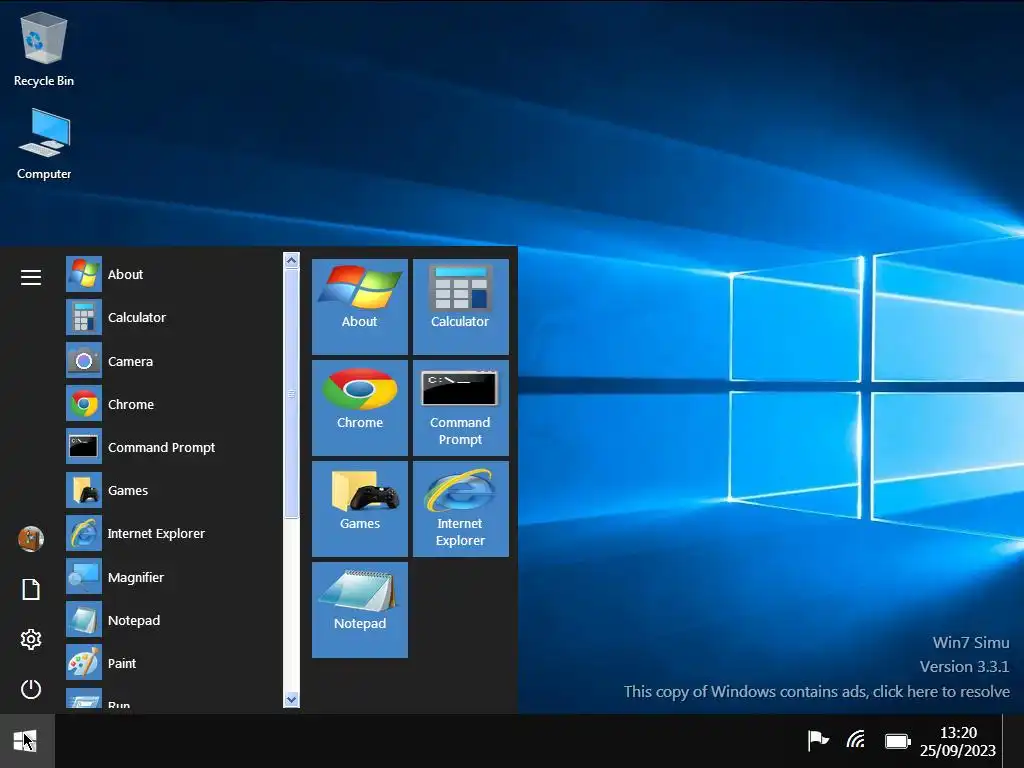1024x768 pixels.
Task: Select the 'Command Prompt' label in list
Action: point(161,447)
